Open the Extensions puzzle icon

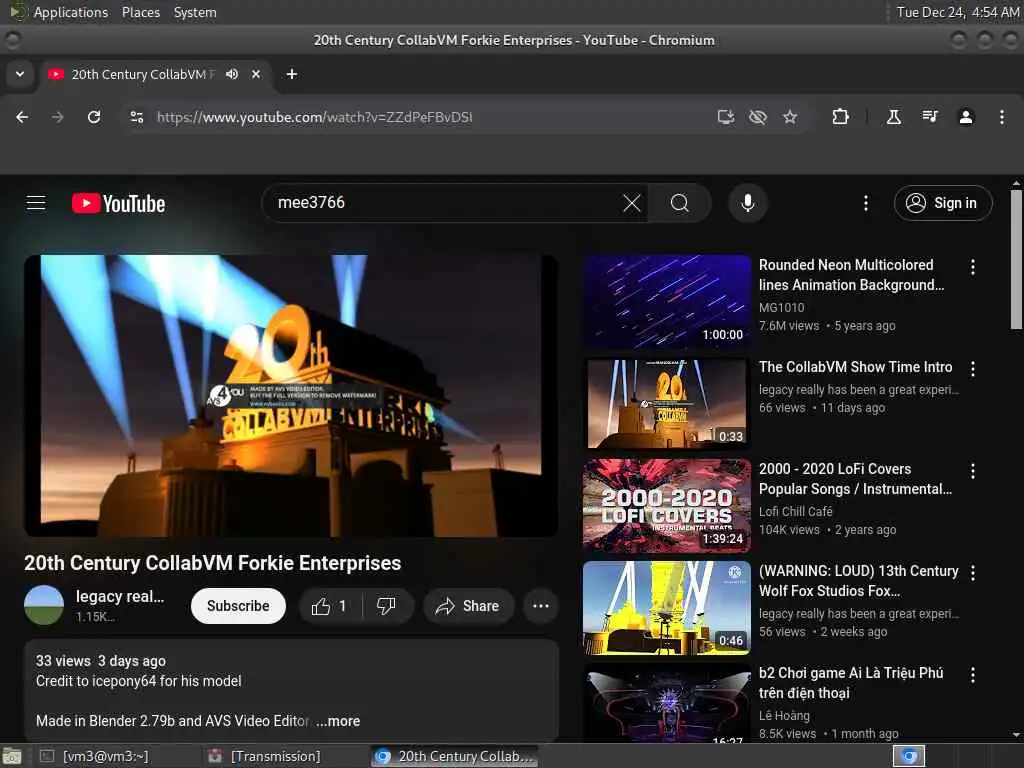pyautogui.click(x=840, y=117)
